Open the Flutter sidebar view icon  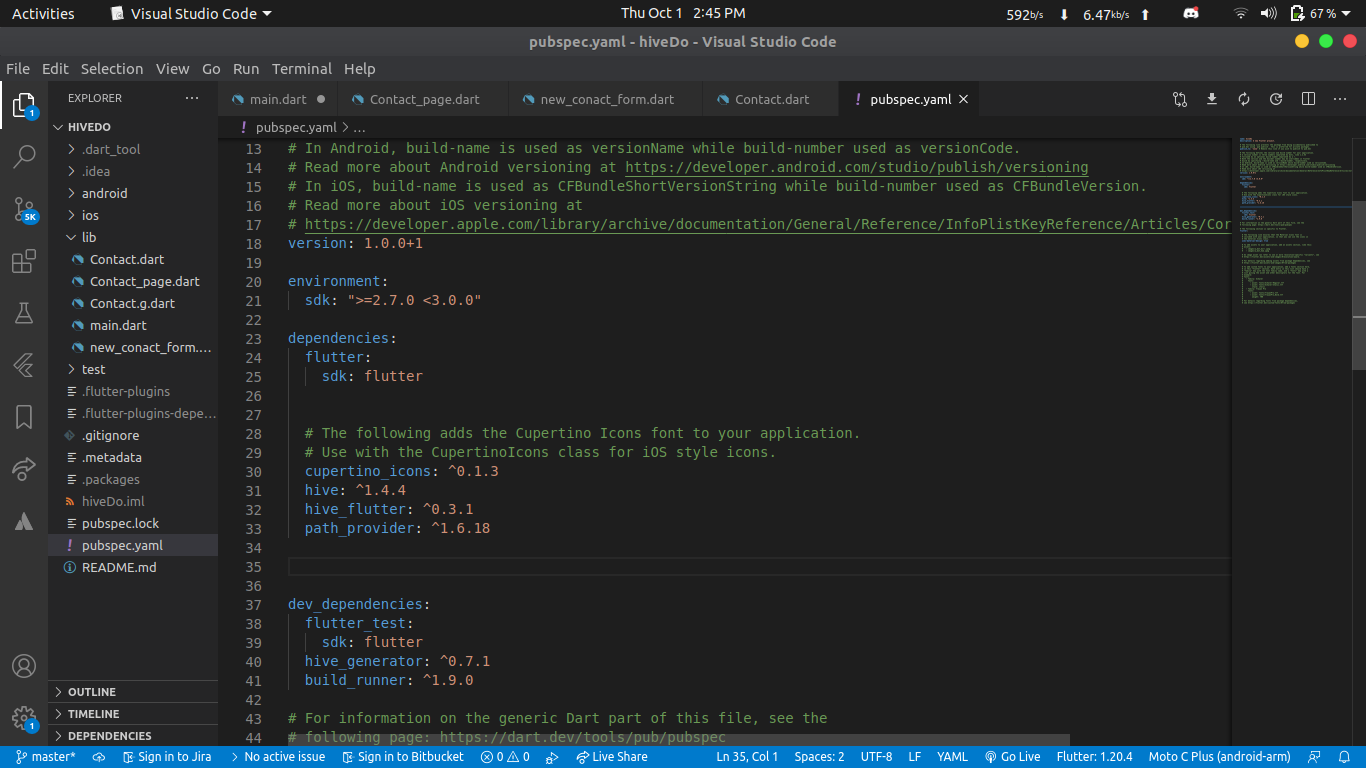point(24,365)
